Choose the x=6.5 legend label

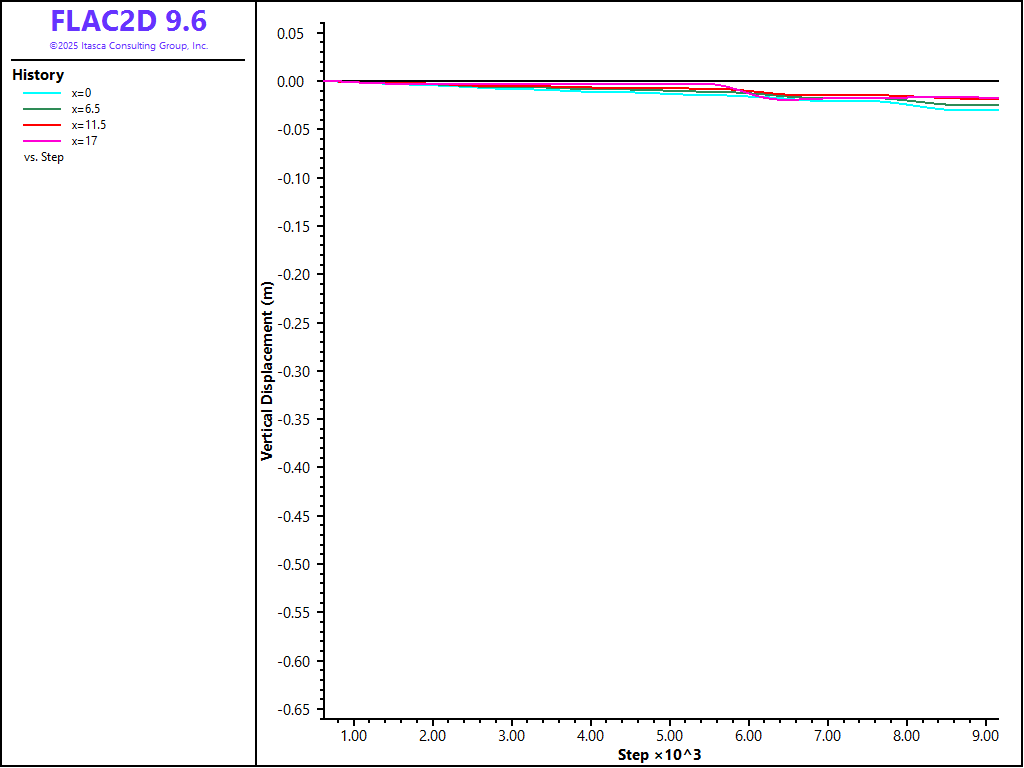point(85,109)
